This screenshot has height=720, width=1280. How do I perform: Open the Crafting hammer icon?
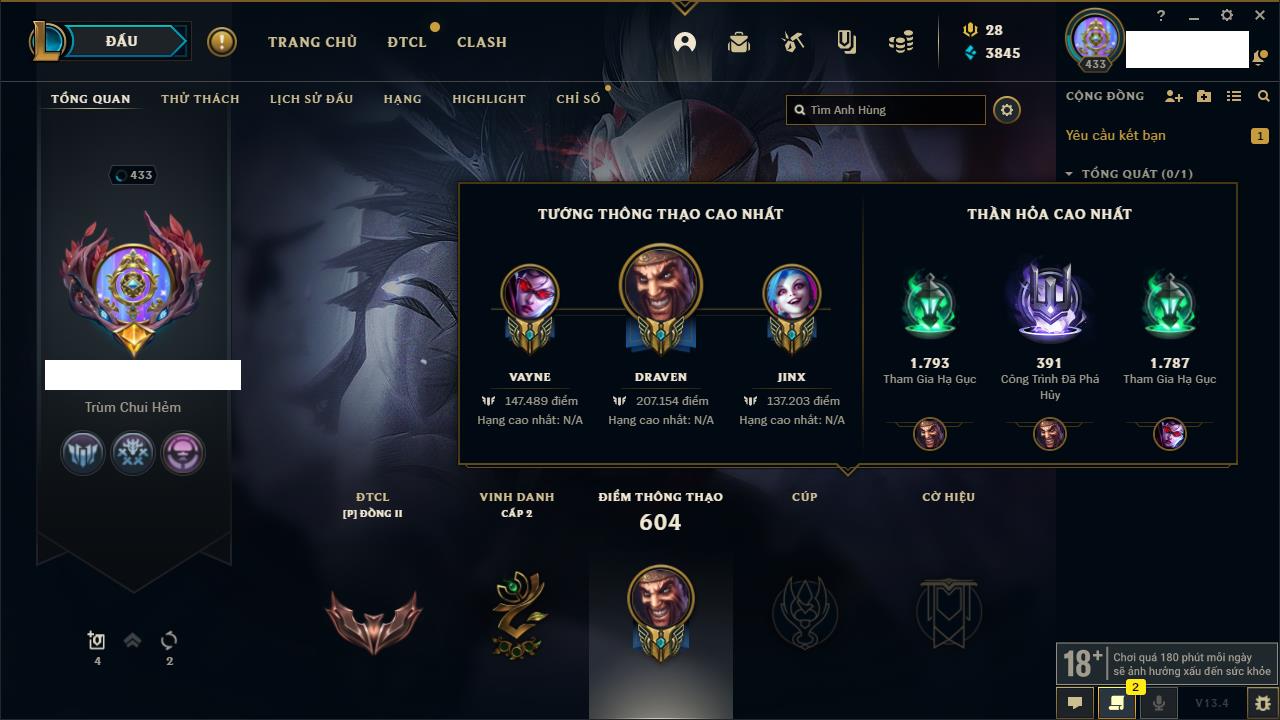coord(793,42)
